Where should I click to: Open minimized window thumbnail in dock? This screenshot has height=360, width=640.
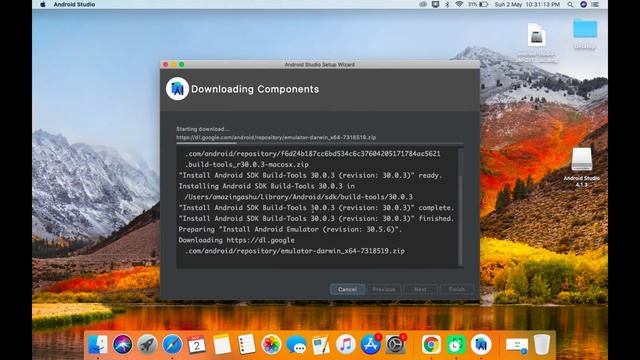[x=517, y=345]
